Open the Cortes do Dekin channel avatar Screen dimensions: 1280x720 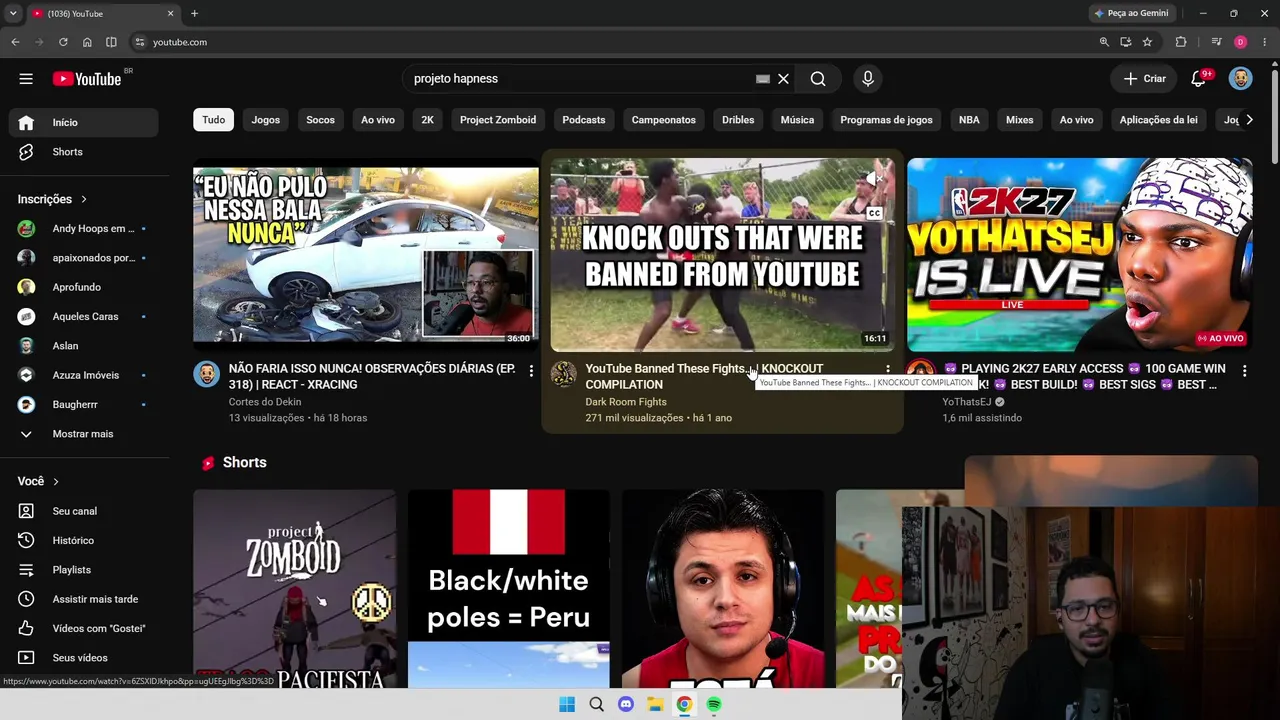[x=206, y=374]
